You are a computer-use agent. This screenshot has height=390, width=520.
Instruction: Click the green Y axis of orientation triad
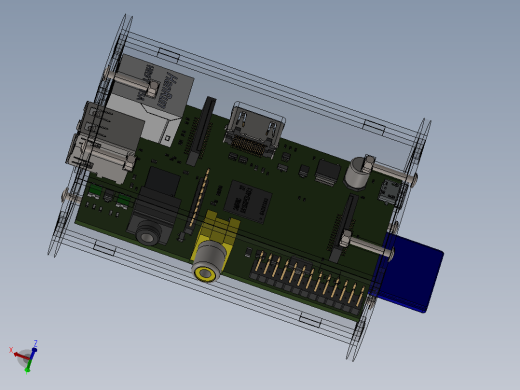pyautogui.click(x=28, y=367)
